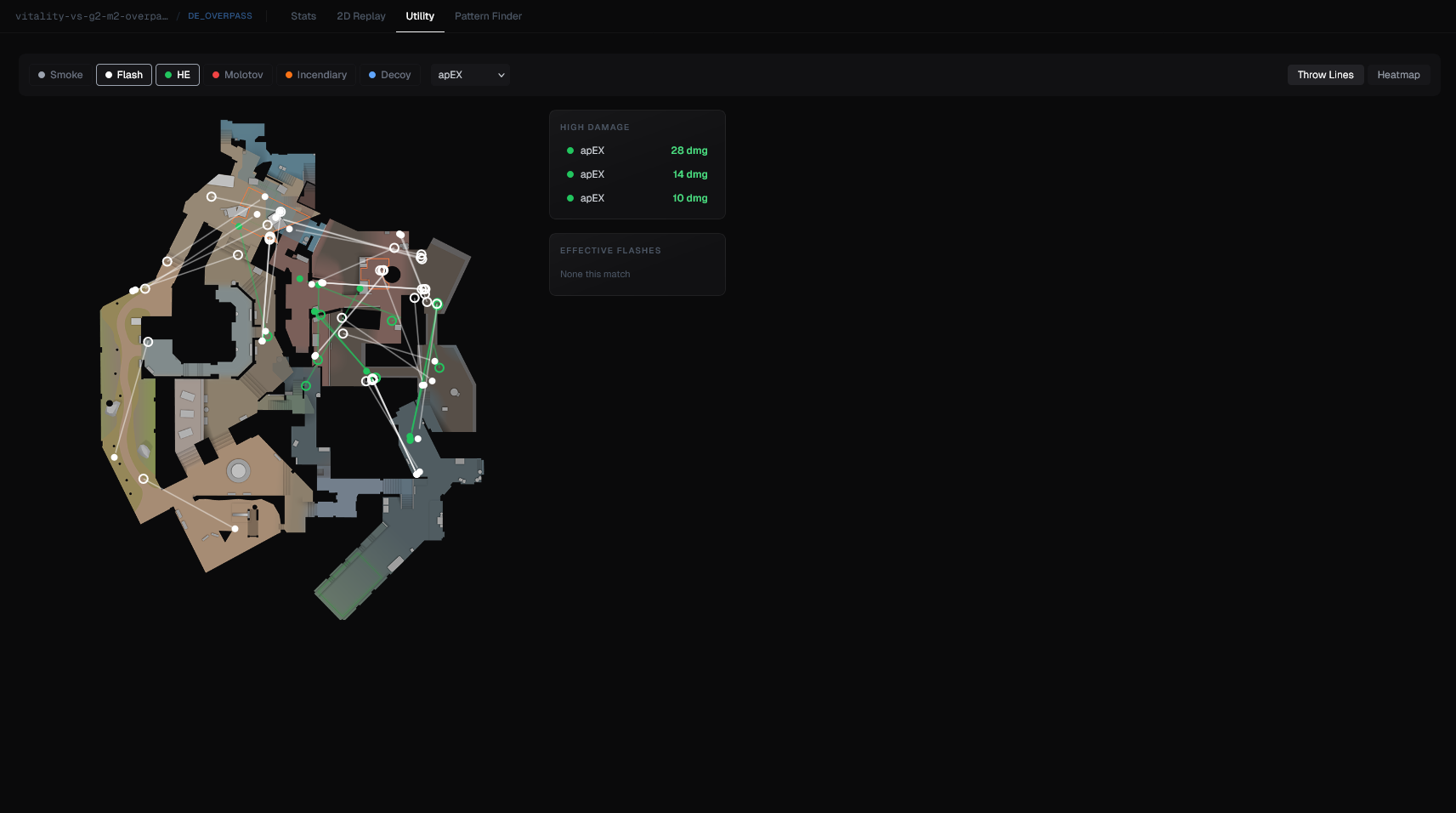This screenshot has width=1456, height=813.
Task: Select the apEX 28 dmg entry
Action: click(637, 151)
